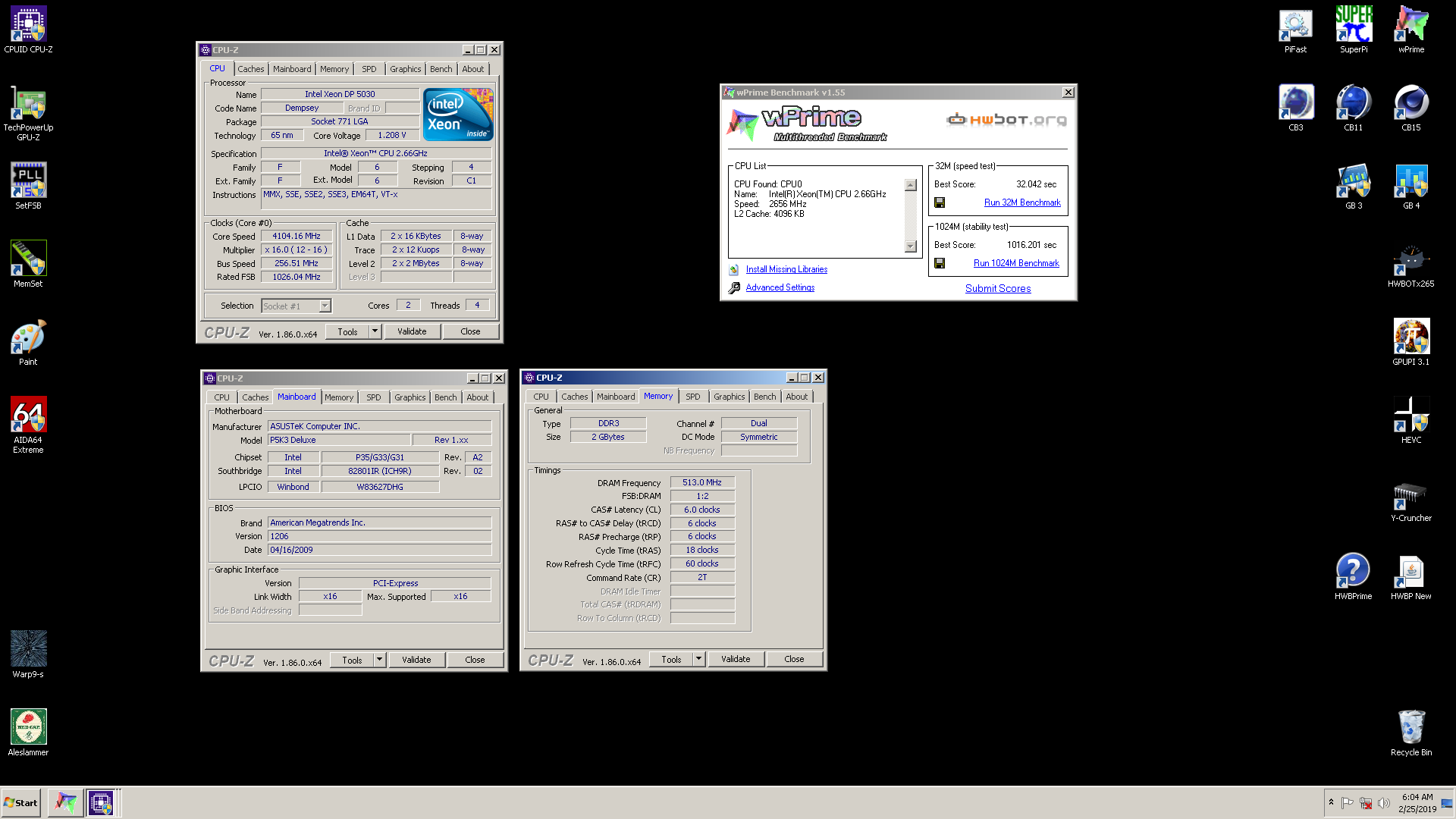Click Tools button in CPU-Z Memory window
The height and width of the screenshot is (819, 1456).
(671, 659)
